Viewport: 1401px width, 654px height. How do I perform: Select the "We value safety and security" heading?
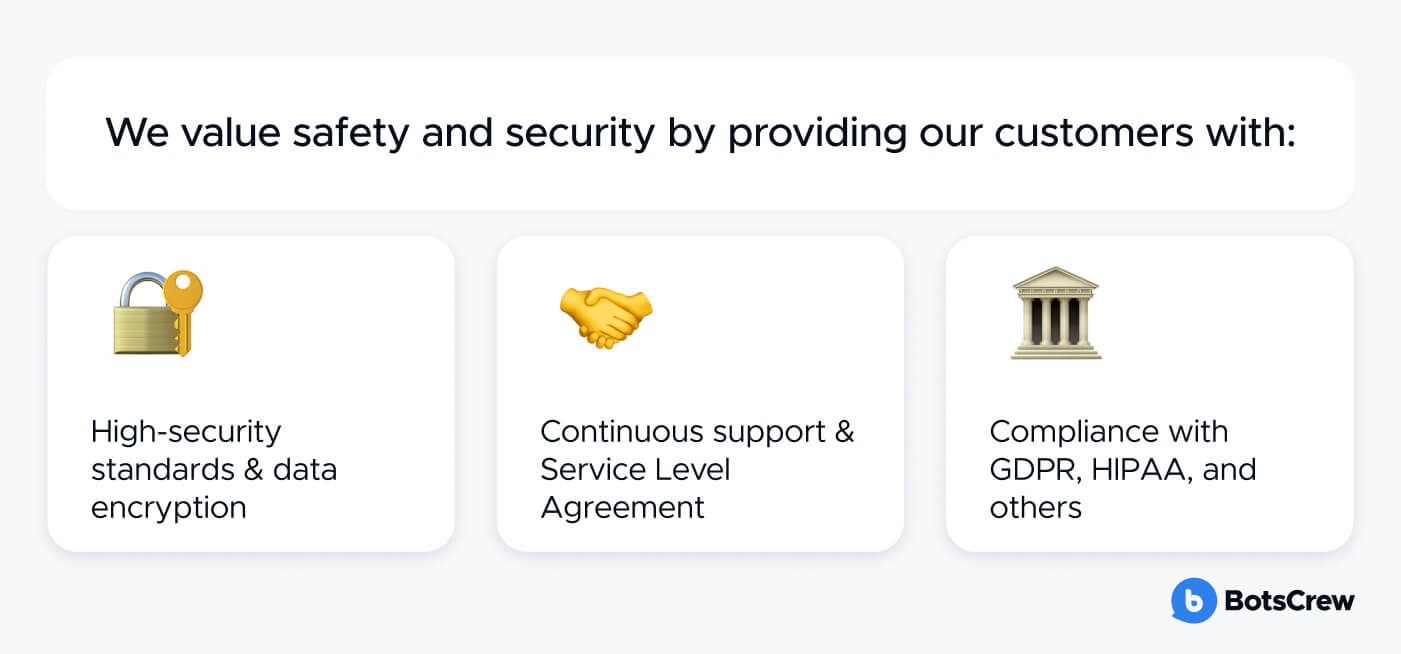point(700,133)
